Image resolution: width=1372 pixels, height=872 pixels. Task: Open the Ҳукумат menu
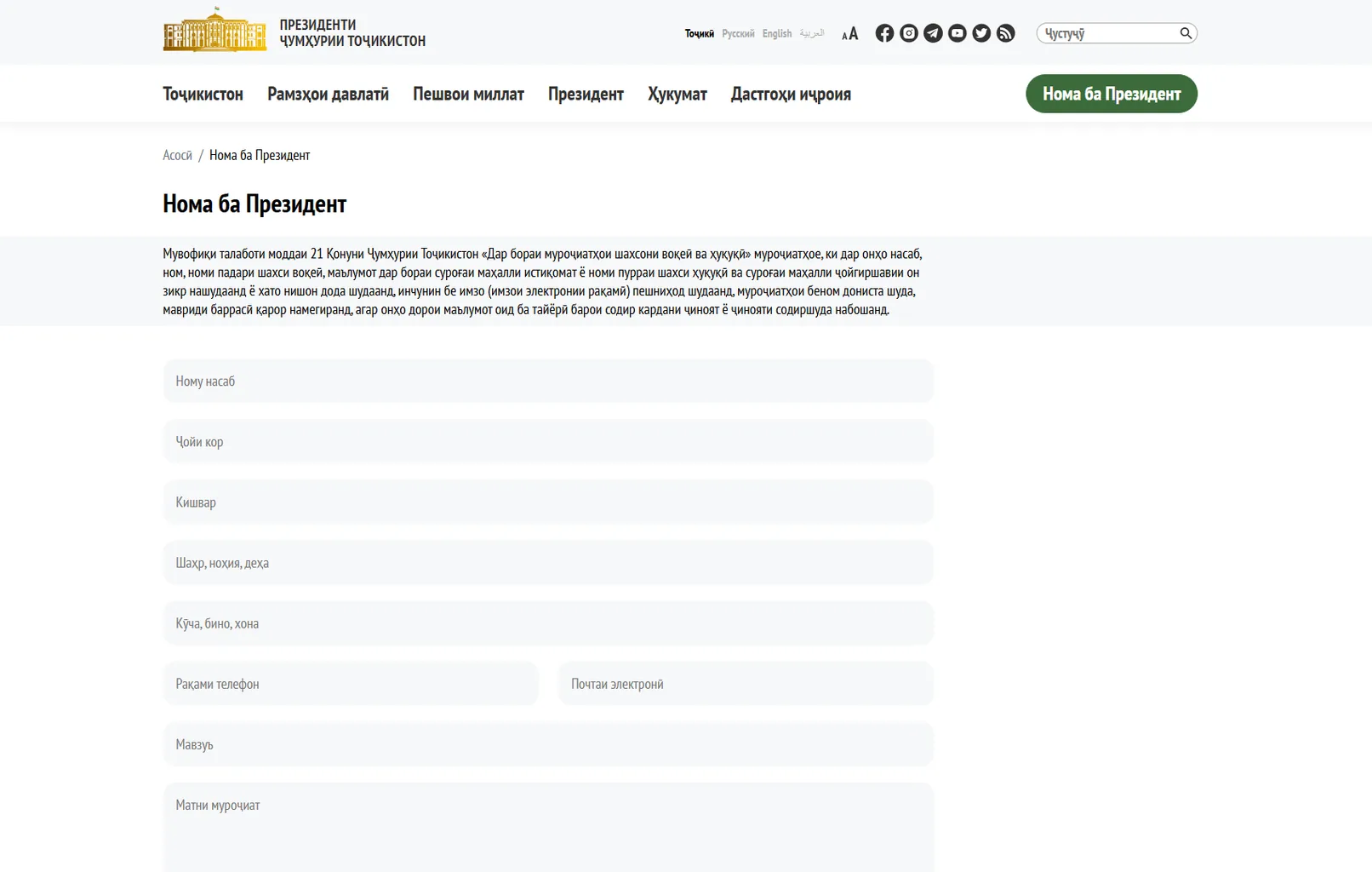[x=677, y=94]
